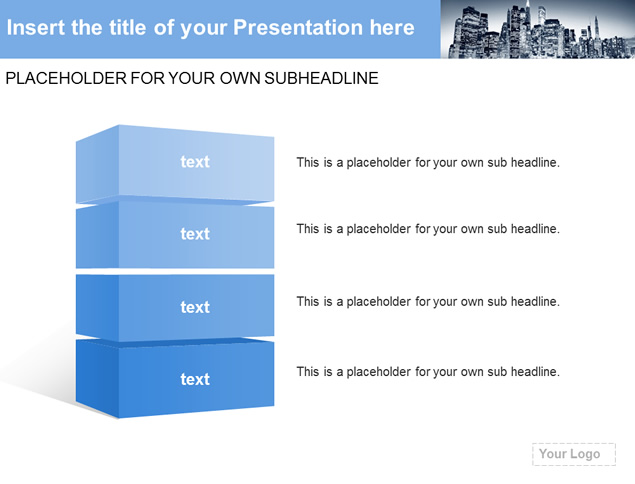This screenshot has width=635, height=484.
Task: Click the 'Your Logo' placeholder box
Action: click(574, 454)
